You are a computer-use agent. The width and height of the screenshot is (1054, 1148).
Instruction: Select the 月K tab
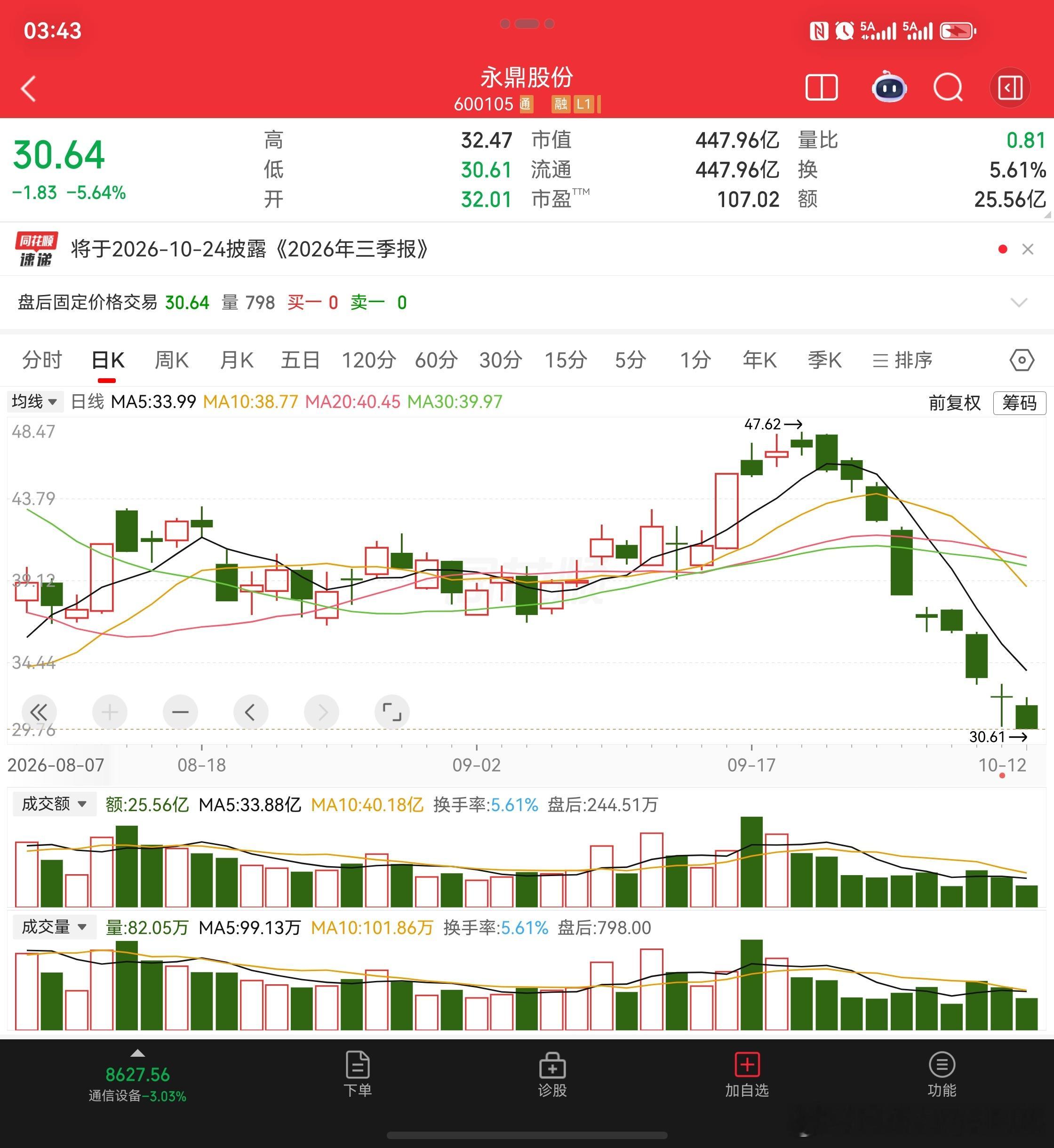[237, 360]
